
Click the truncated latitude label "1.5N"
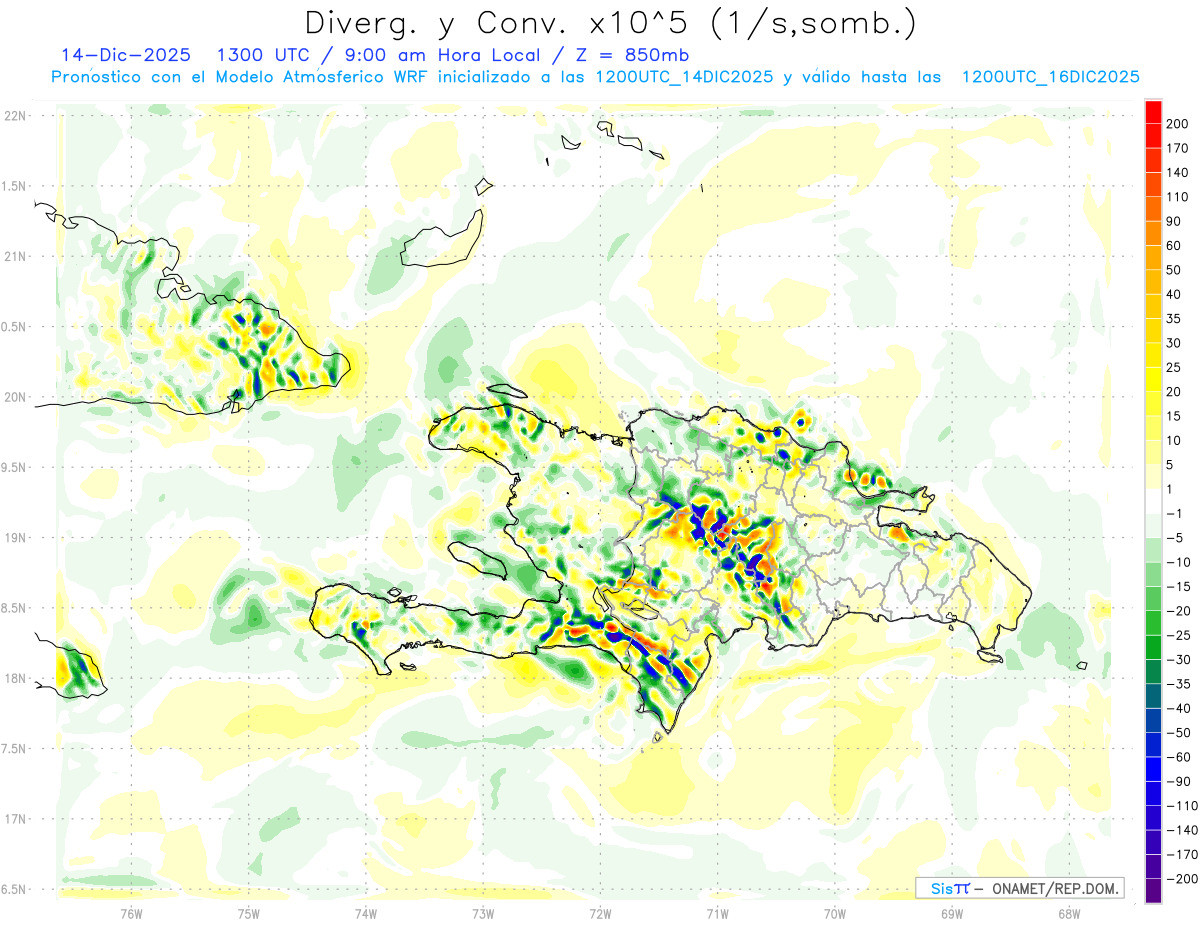pos(14,186)
